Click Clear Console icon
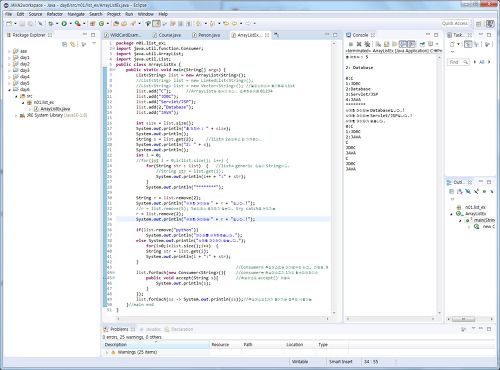500x370 pixels. (x=378, y=44)
